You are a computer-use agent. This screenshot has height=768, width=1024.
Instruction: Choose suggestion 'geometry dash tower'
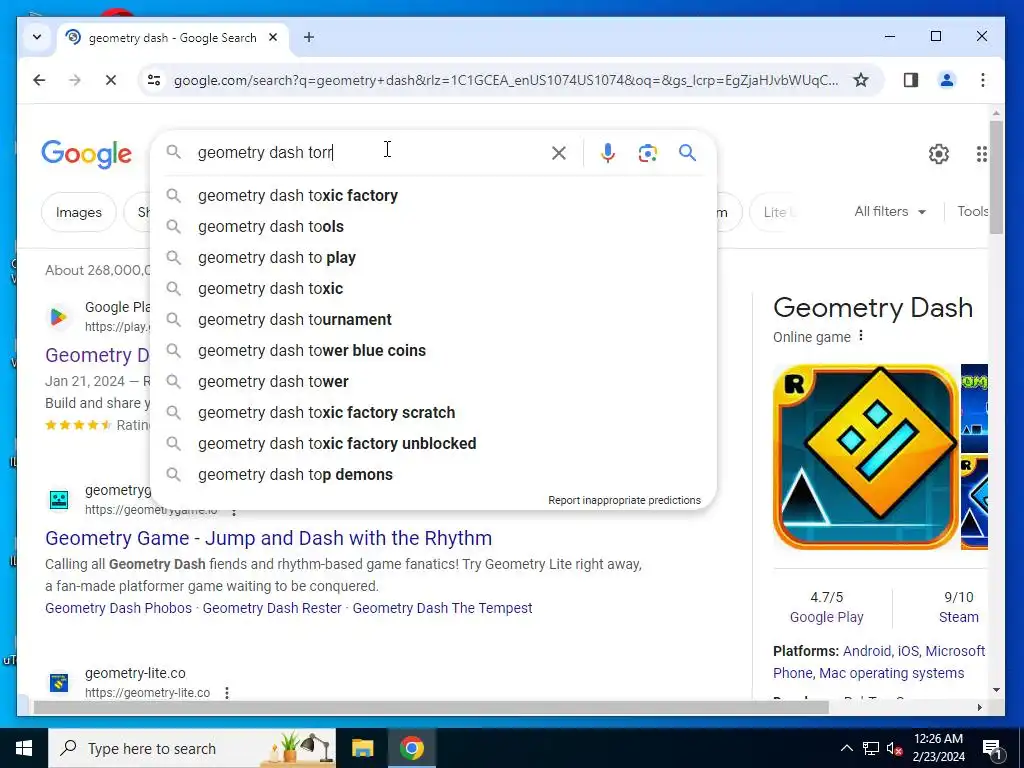point(434,381)
